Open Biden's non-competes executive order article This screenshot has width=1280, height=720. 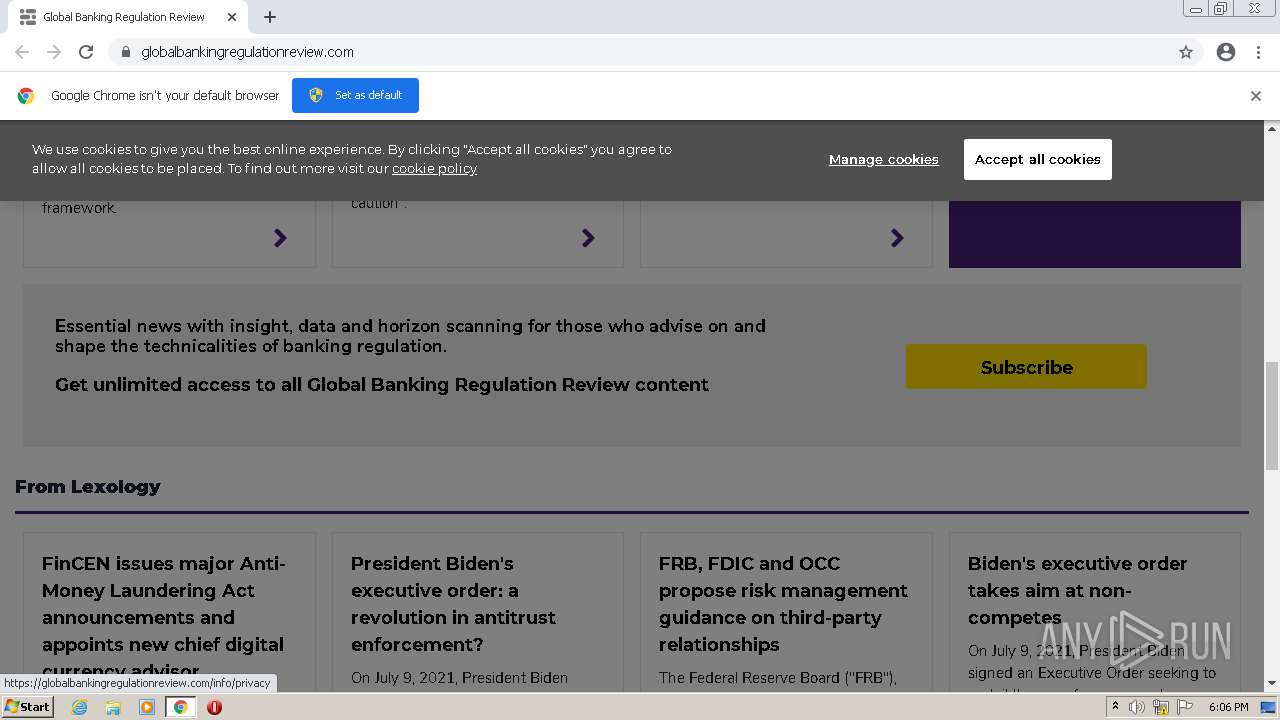click(x=1077, y=590)
